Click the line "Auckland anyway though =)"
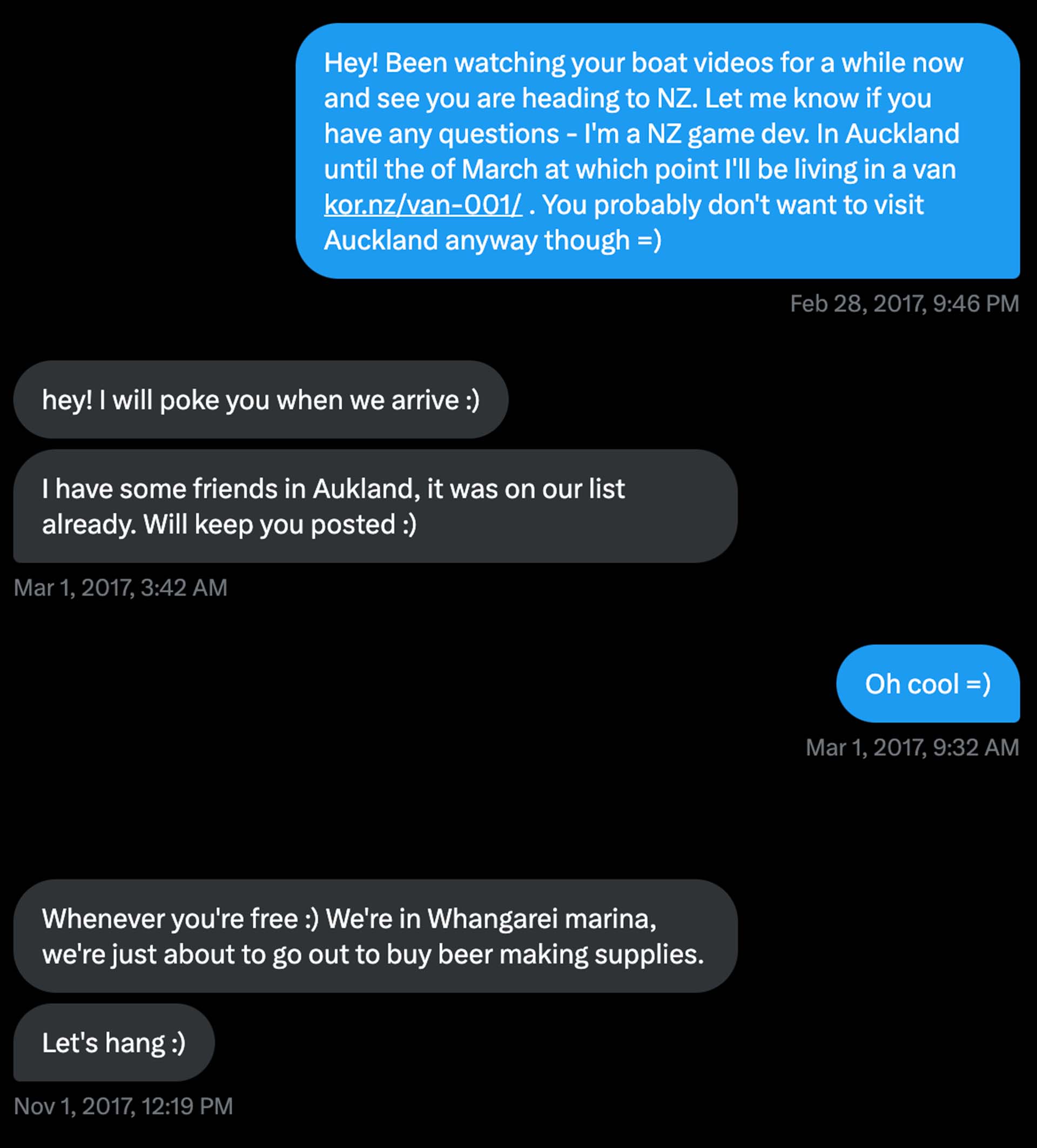1037x1148 pixels. click(492, 240)
